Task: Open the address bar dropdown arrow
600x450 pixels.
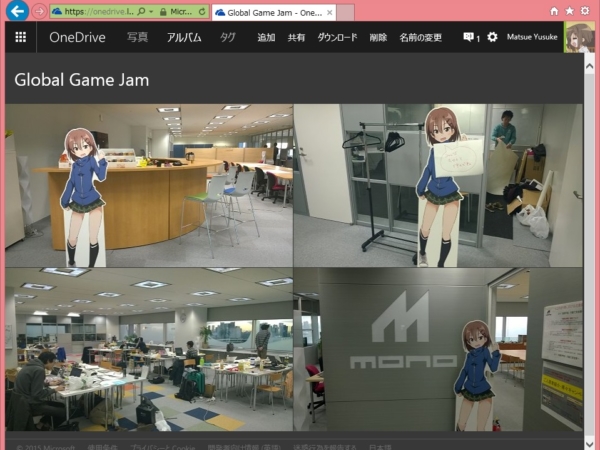Action: coord(151,12)
